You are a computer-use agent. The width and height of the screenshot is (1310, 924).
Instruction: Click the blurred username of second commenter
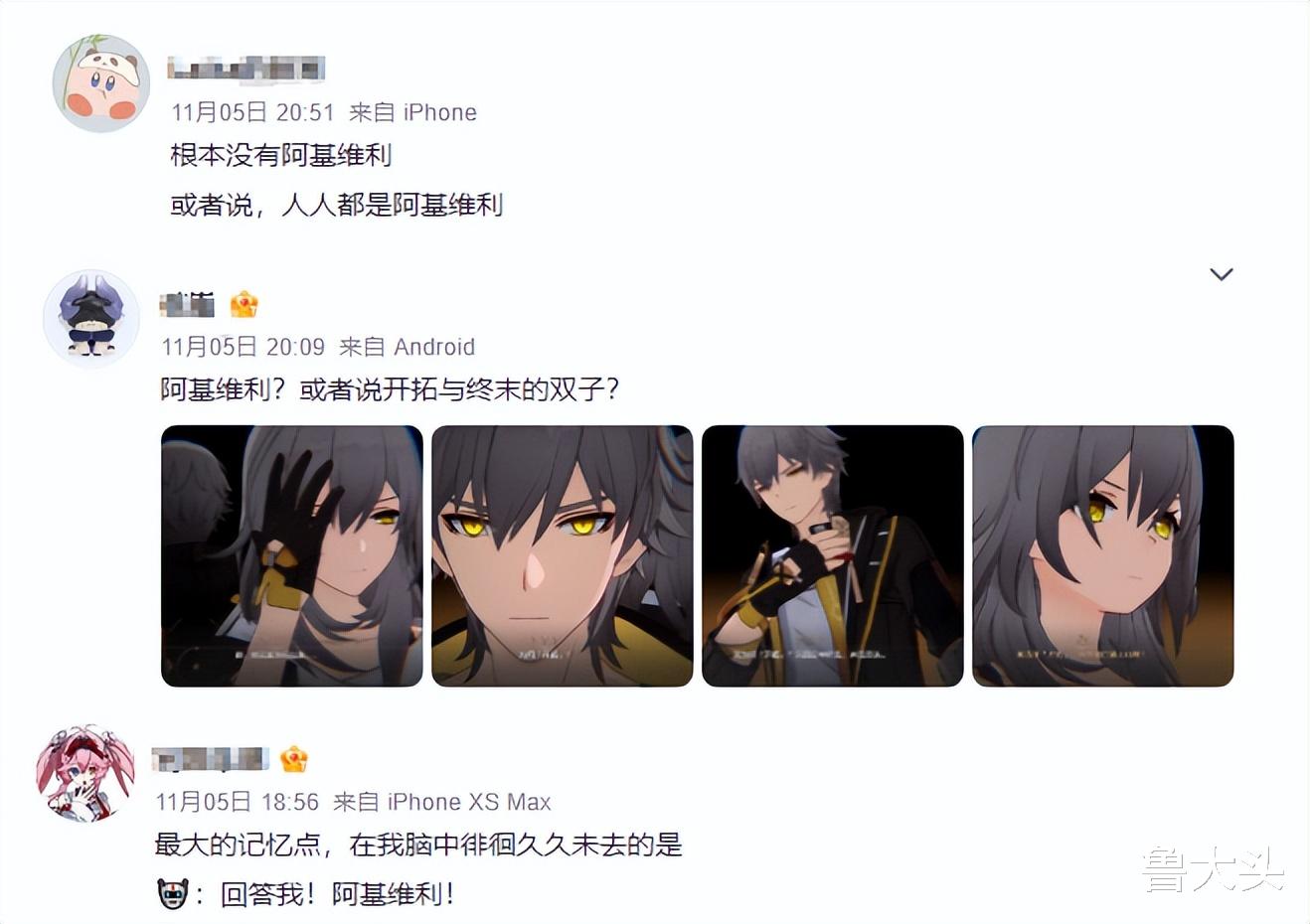[188, 305]
